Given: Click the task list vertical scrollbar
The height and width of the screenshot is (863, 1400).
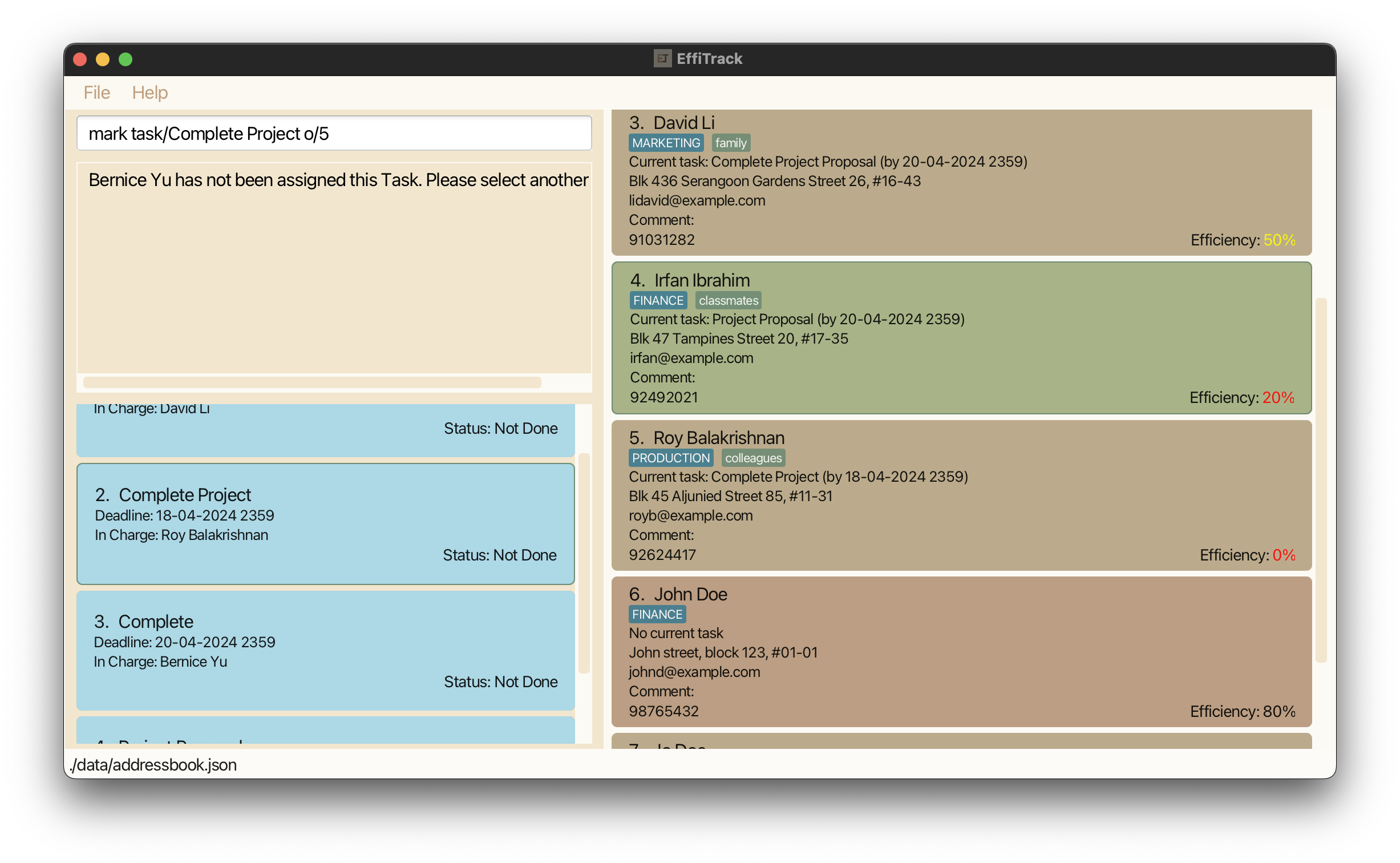Looking at the screenshot, I should tap(583, 562).
